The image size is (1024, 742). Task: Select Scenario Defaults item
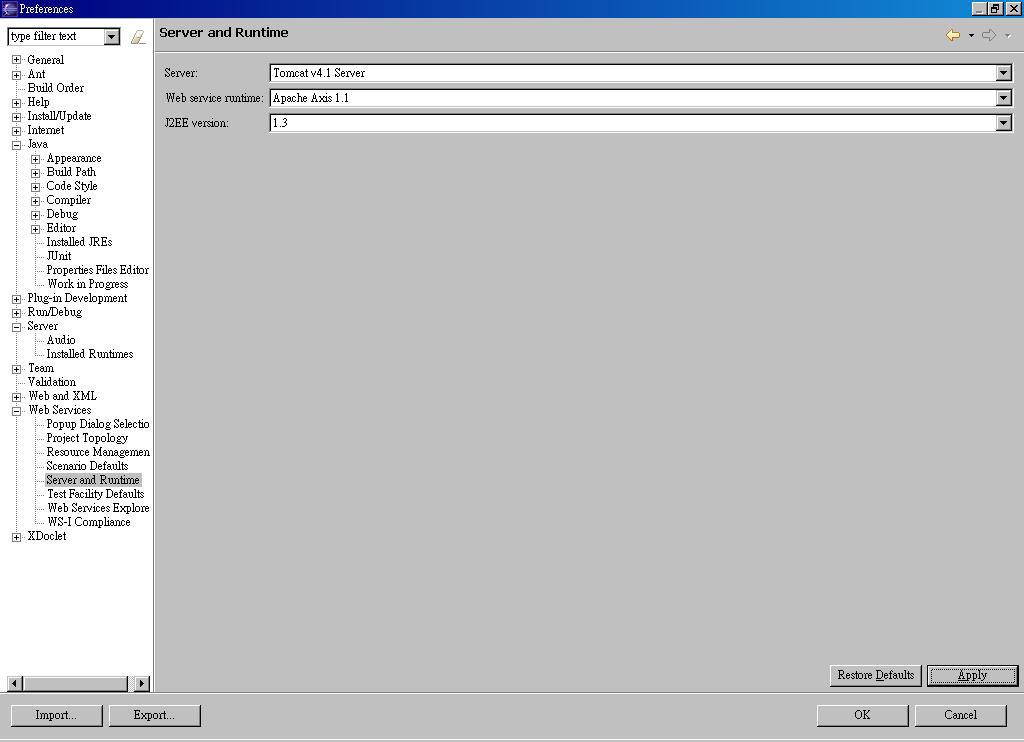tap(87, 466)
